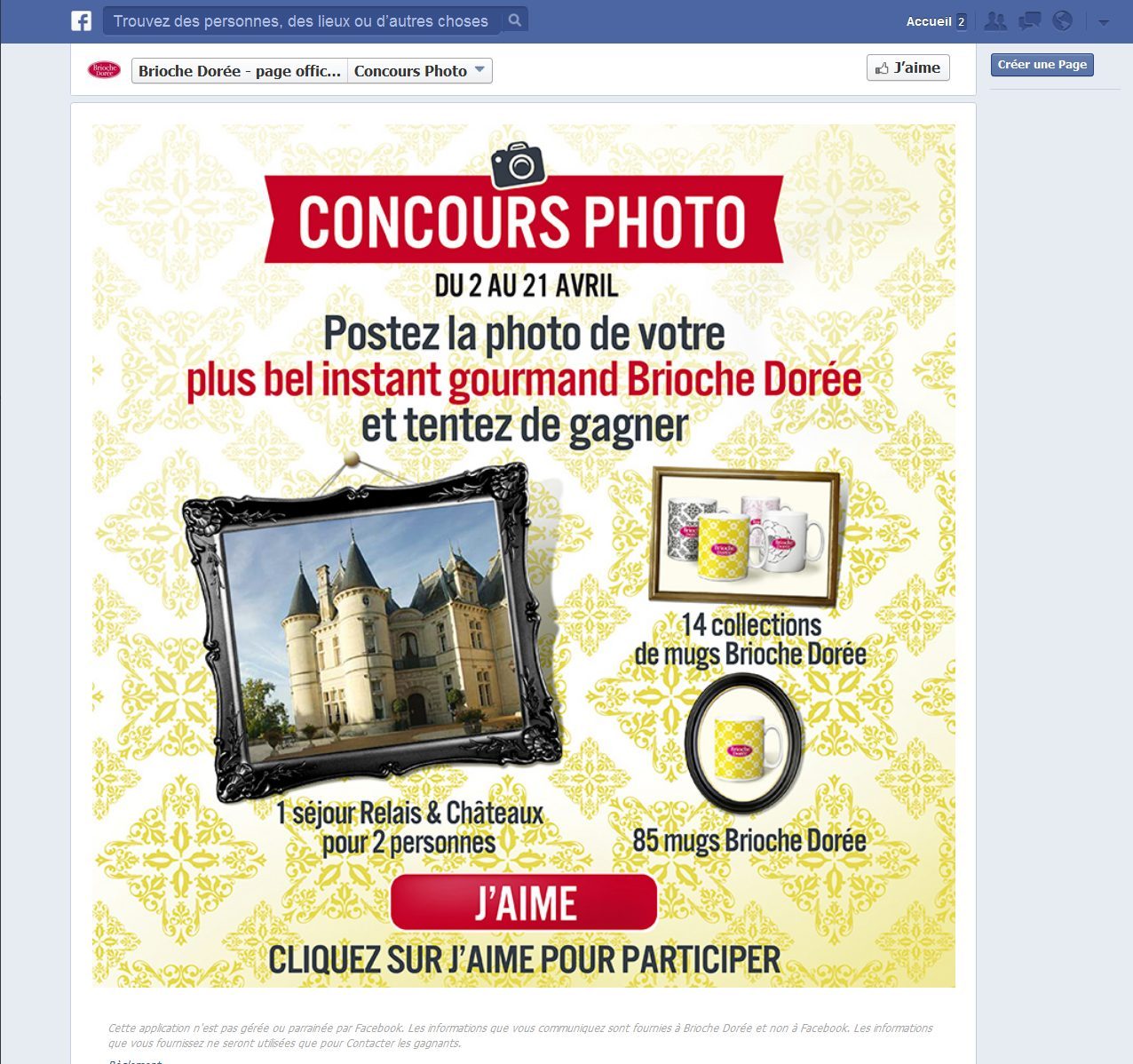The height and width of the screenshot is (1064, 1133).
Task: Open the Concours Photo tab dropdown
Action: click(x=419, y=71)
